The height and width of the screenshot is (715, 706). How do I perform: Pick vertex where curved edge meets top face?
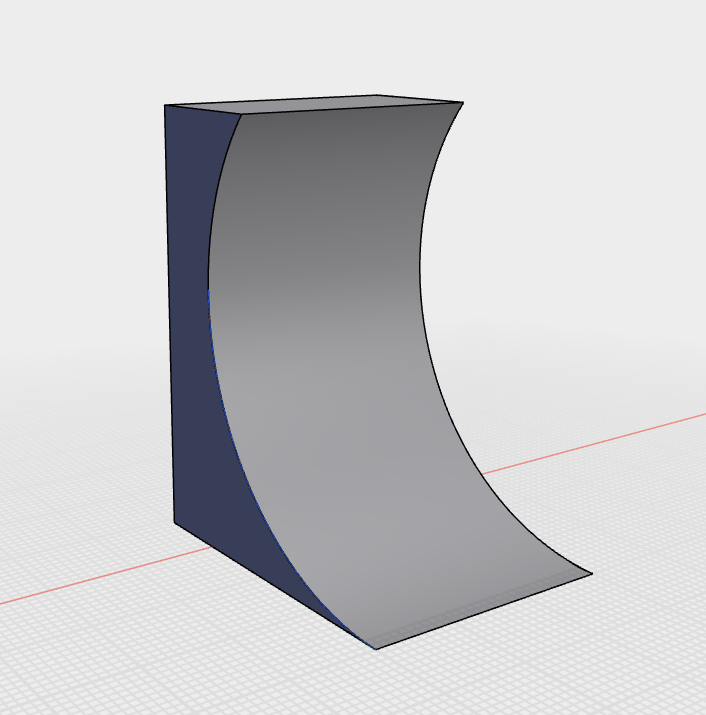pyautogui.click(x=241, y=114)
